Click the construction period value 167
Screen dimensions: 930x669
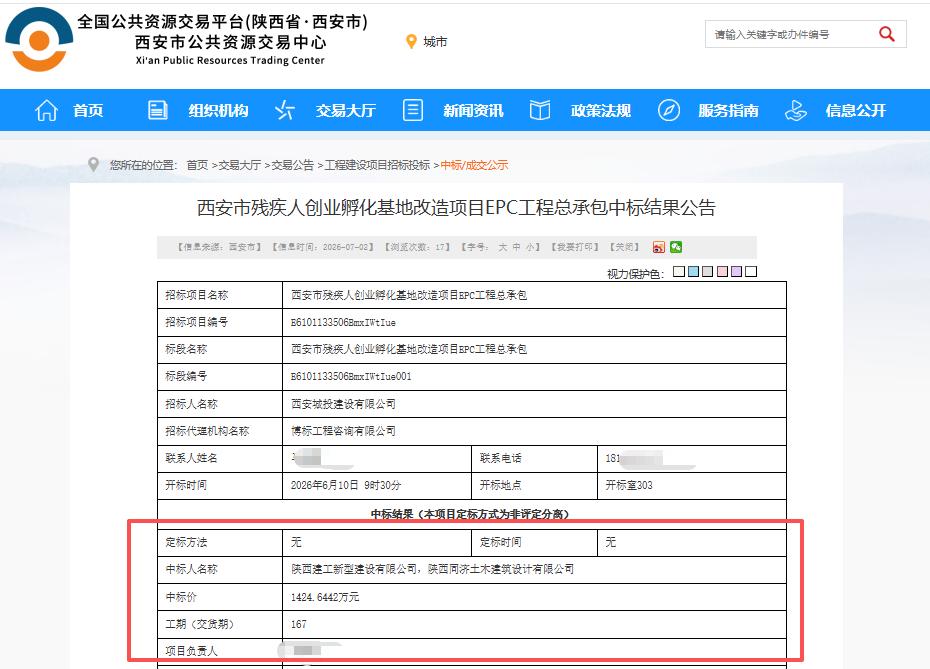(298, 624)
